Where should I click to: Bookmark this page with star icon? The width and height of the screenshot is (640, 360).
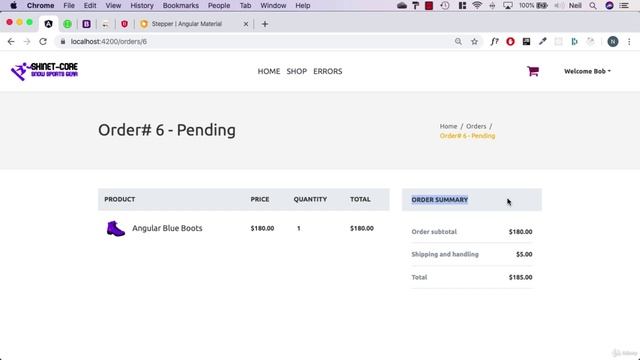(x=474, y=42)
